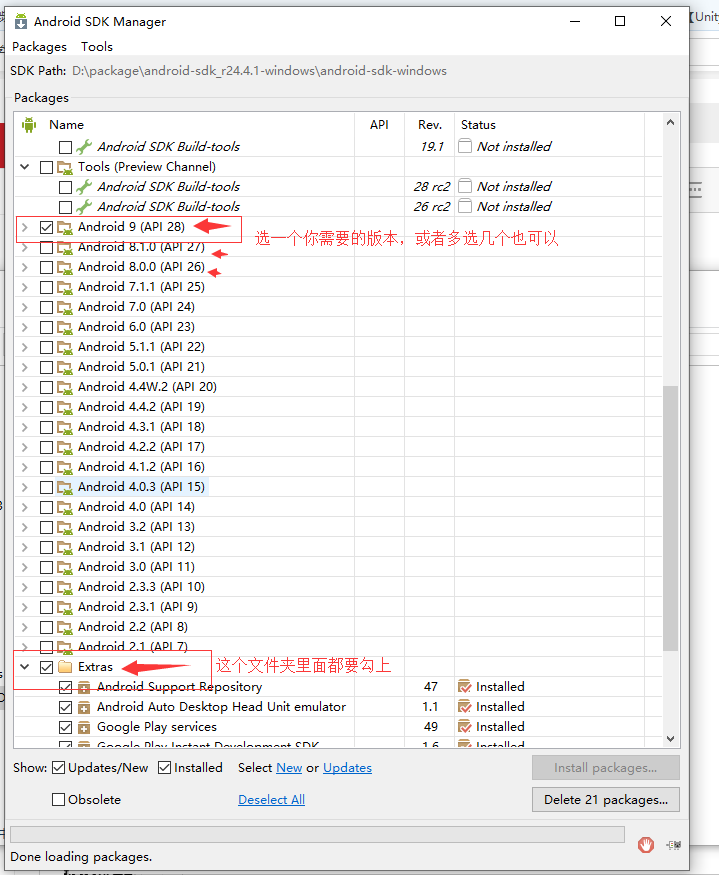Expand the Android 4.4W.2 (API 20) node
The width and height of the screenshot is (719, 875).
25,387
